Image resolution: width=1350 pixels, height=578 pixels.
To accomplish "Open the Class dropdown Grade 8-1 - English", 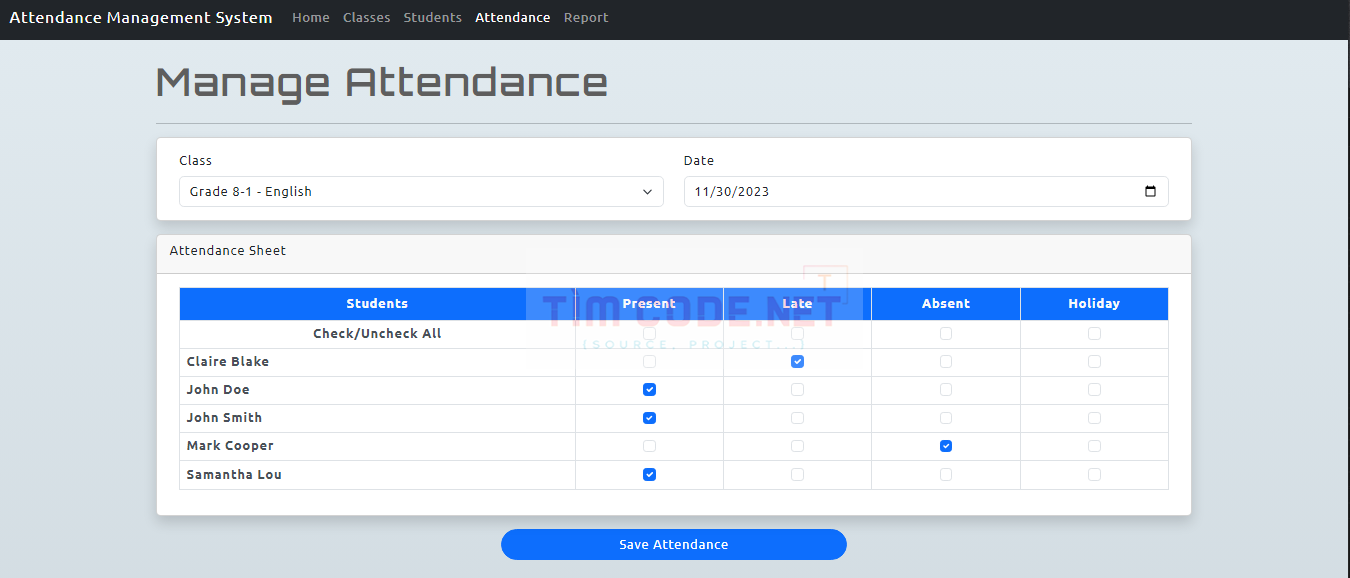I will click(x=421, y=192).
